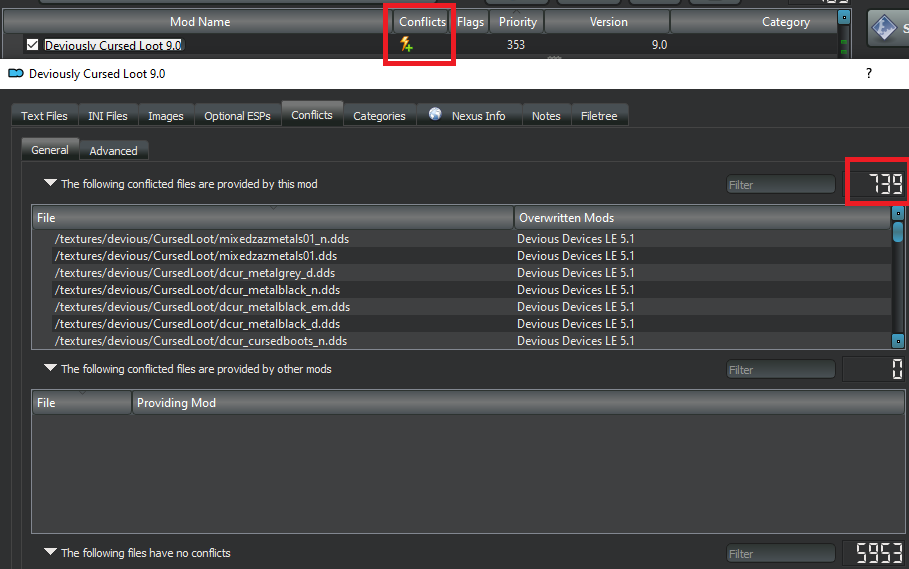
Task: Sort by File header in this-mod table
Action: [x=272, y=218]
